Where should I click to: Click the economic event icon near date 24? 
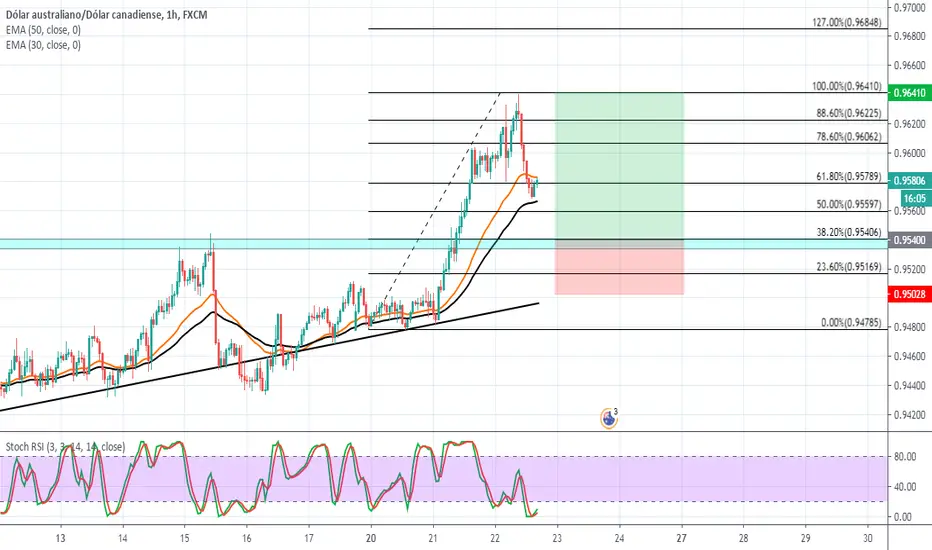point(609,419)
